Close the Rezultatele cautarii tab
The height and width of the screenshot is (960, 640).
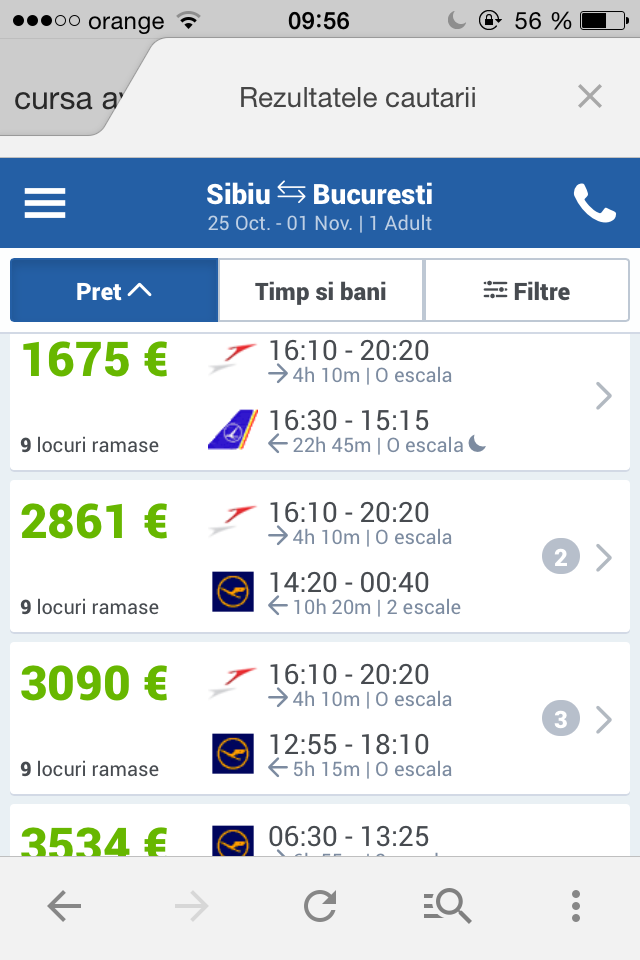(590, 97)
